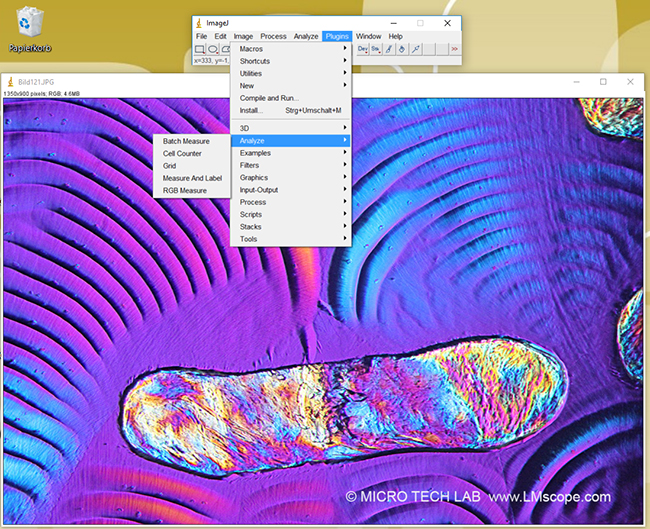The width and height of the screenshot is (650, 529).
Task: Select the paintbrush tool icon
Action: tap(389, 49)
